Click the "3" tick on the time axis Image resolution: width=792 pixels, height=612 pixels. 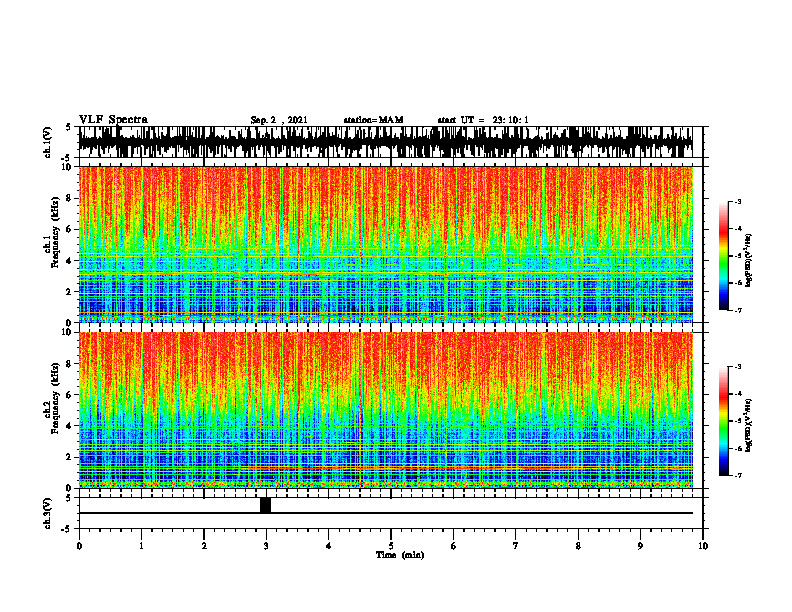coord(266,546)
